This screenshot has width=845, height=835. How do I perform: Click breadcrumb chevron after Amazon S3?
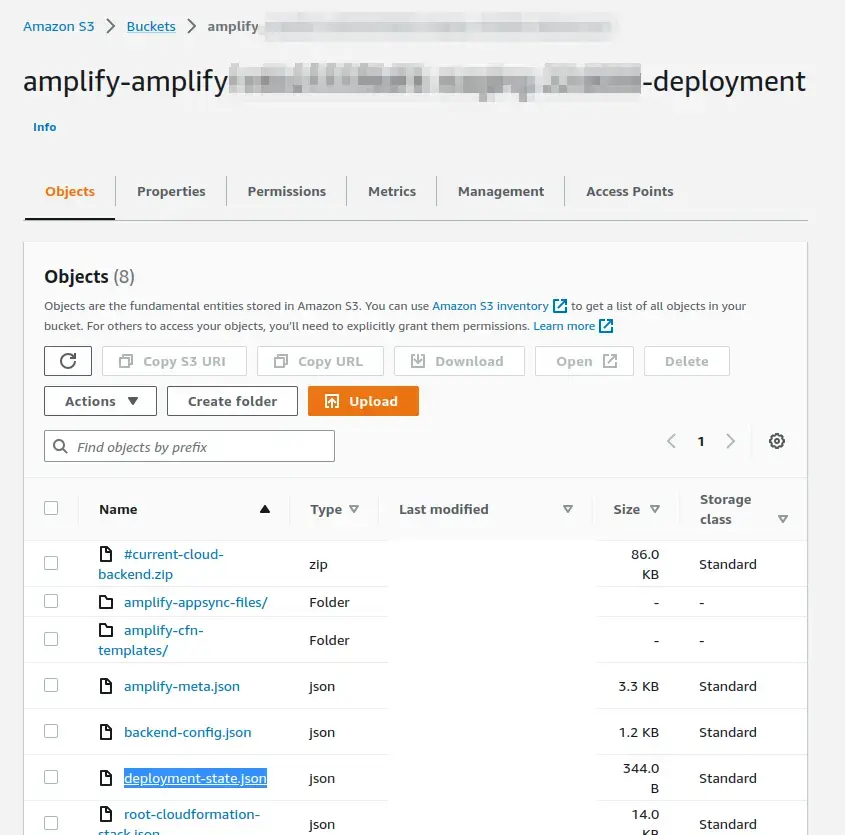(110, 26)
